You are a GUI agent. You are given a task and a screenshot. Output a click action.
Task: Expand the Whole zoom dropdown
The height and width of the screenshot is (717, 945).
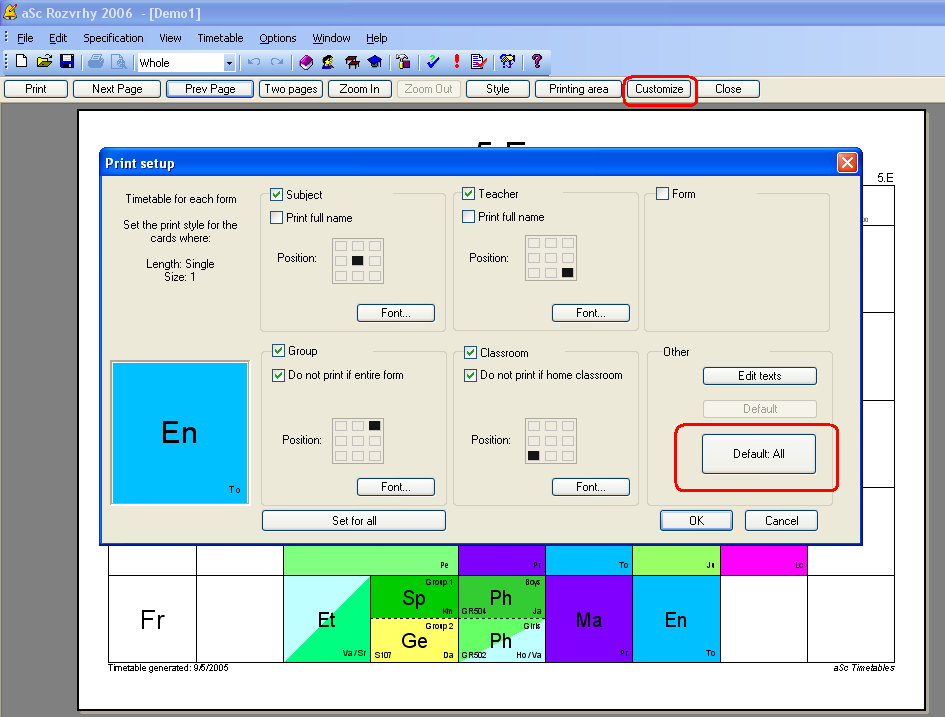click(x=229, y=63)
